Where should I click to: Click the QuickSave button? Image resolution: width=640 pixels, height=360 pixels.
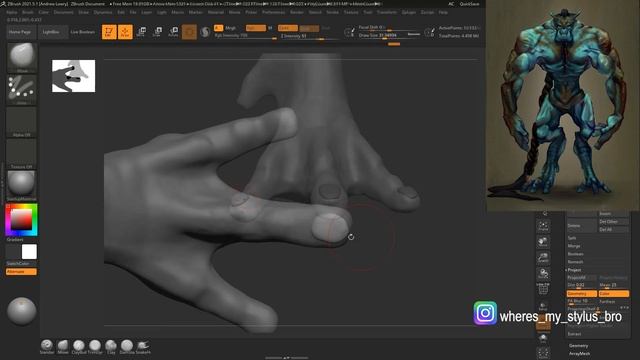pyautogui.click(x=469, y=4)
